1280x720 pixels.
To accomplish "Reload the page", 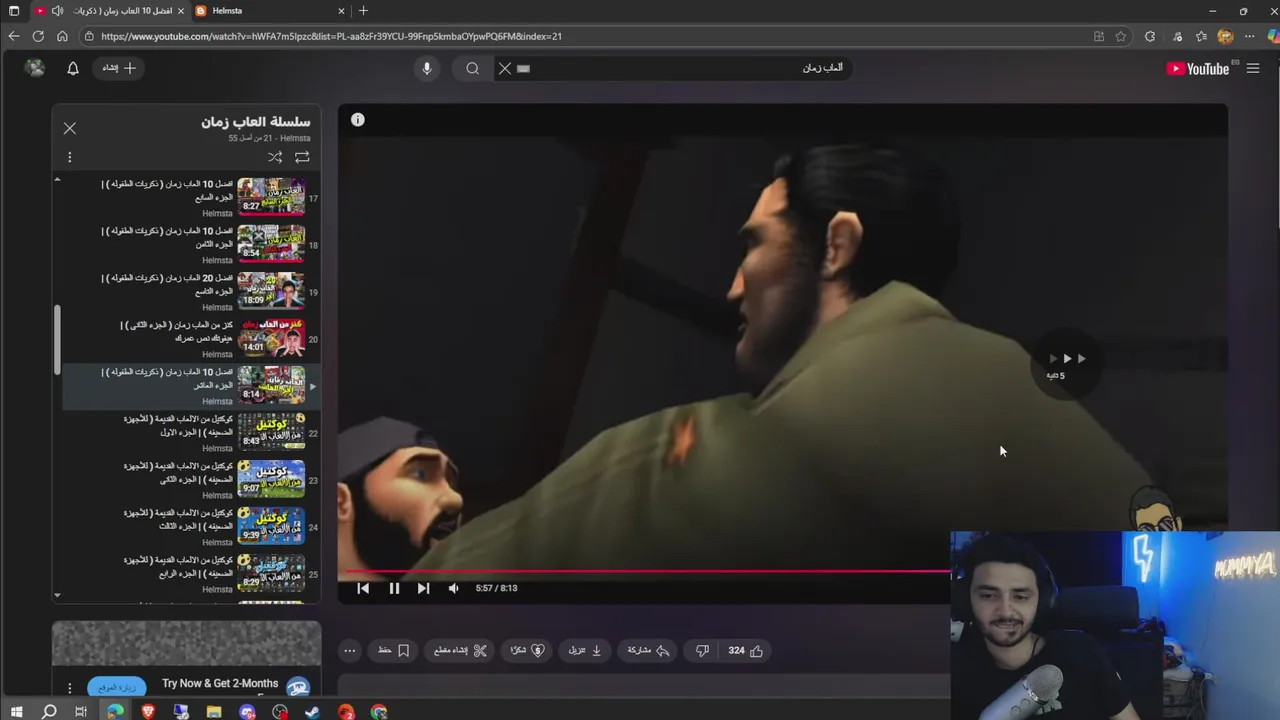I will coord(38,36).
